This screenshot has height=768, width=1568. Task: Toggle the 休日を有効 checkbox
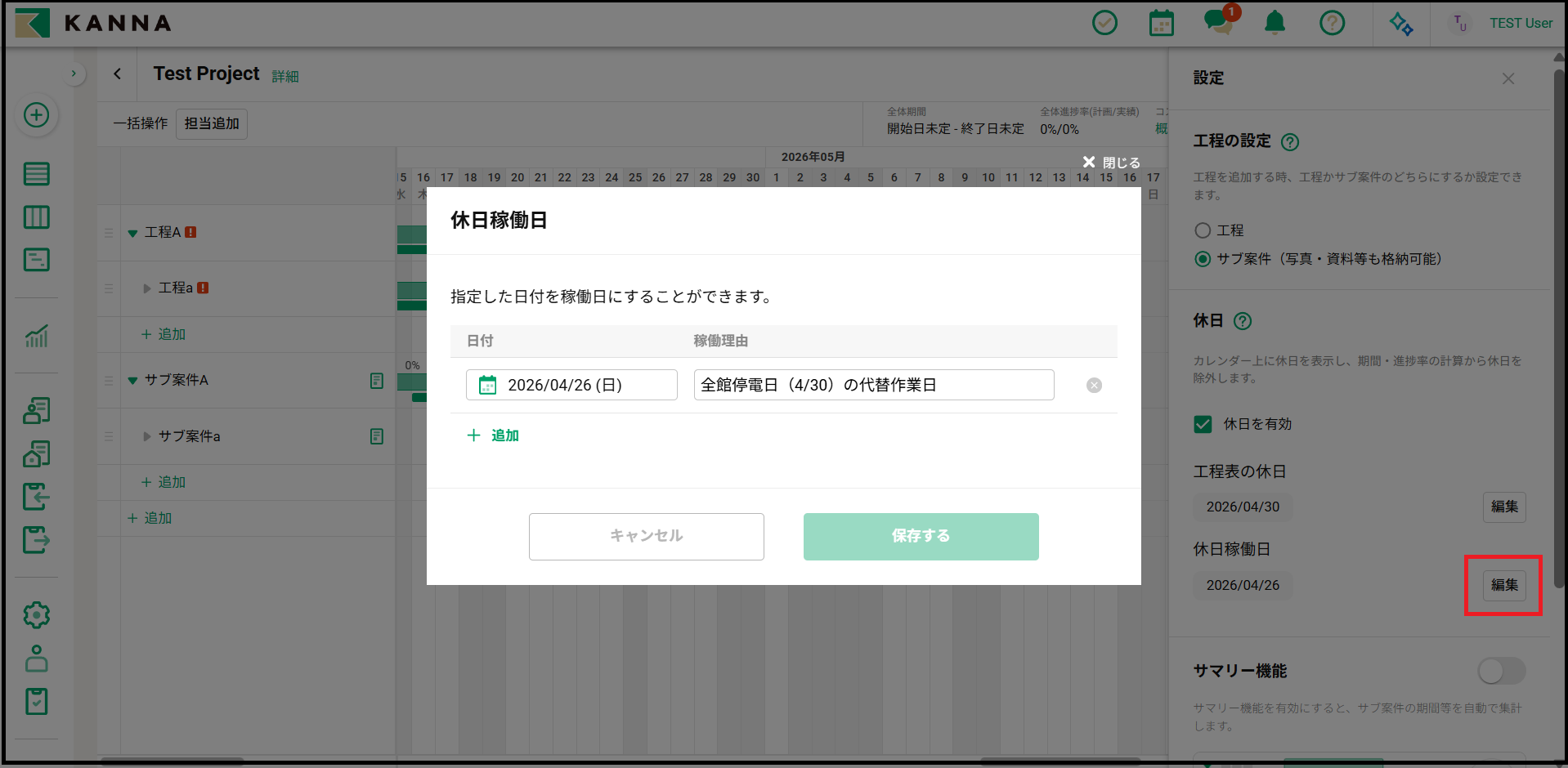1203,424
